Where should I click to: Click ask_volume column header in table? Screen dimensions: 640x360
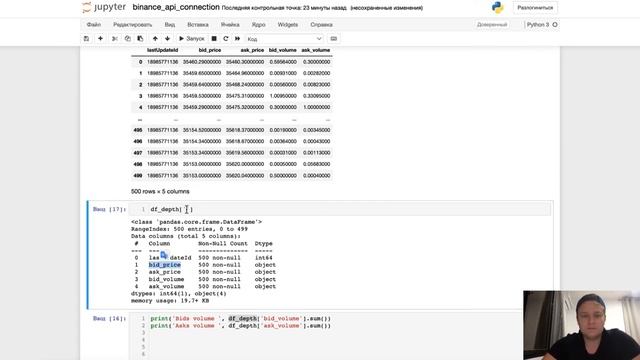316,50
